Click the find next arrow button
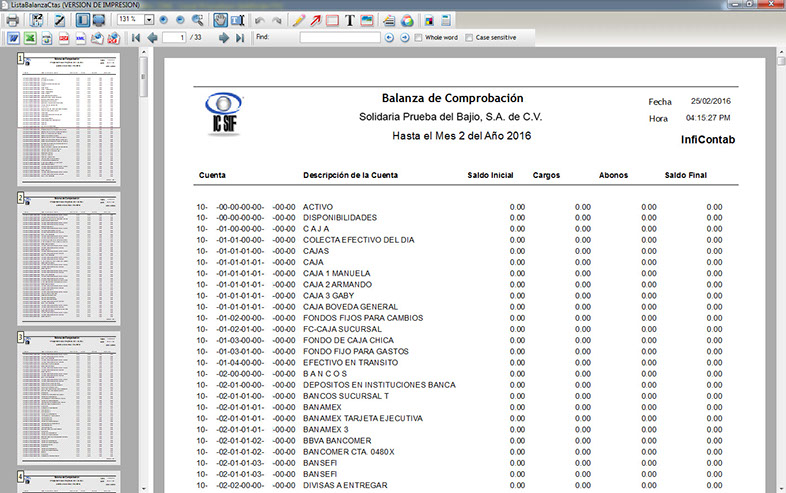The width and height of the screenshot is (786, 493). pos(405,38)
